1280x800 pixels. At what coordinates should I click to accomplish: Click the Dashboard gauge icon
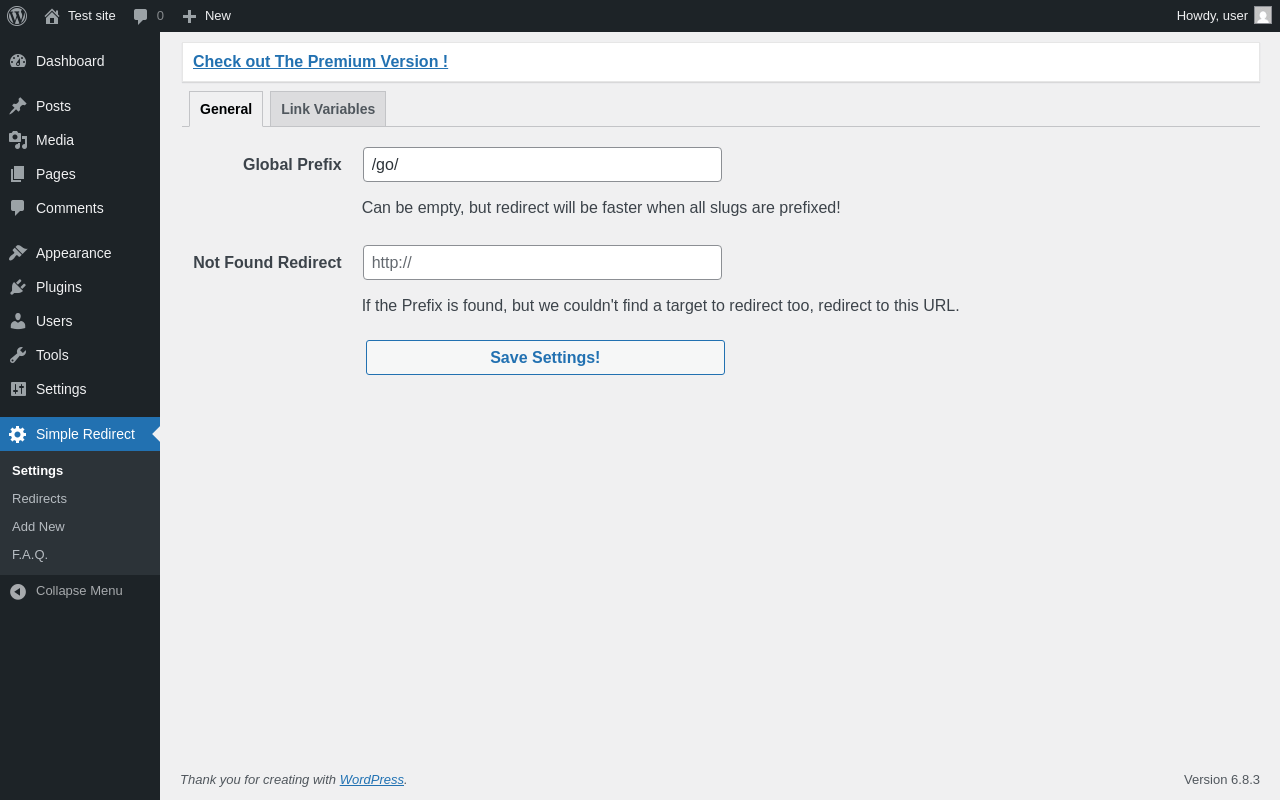pyautogui.click(x=18, y=61)
